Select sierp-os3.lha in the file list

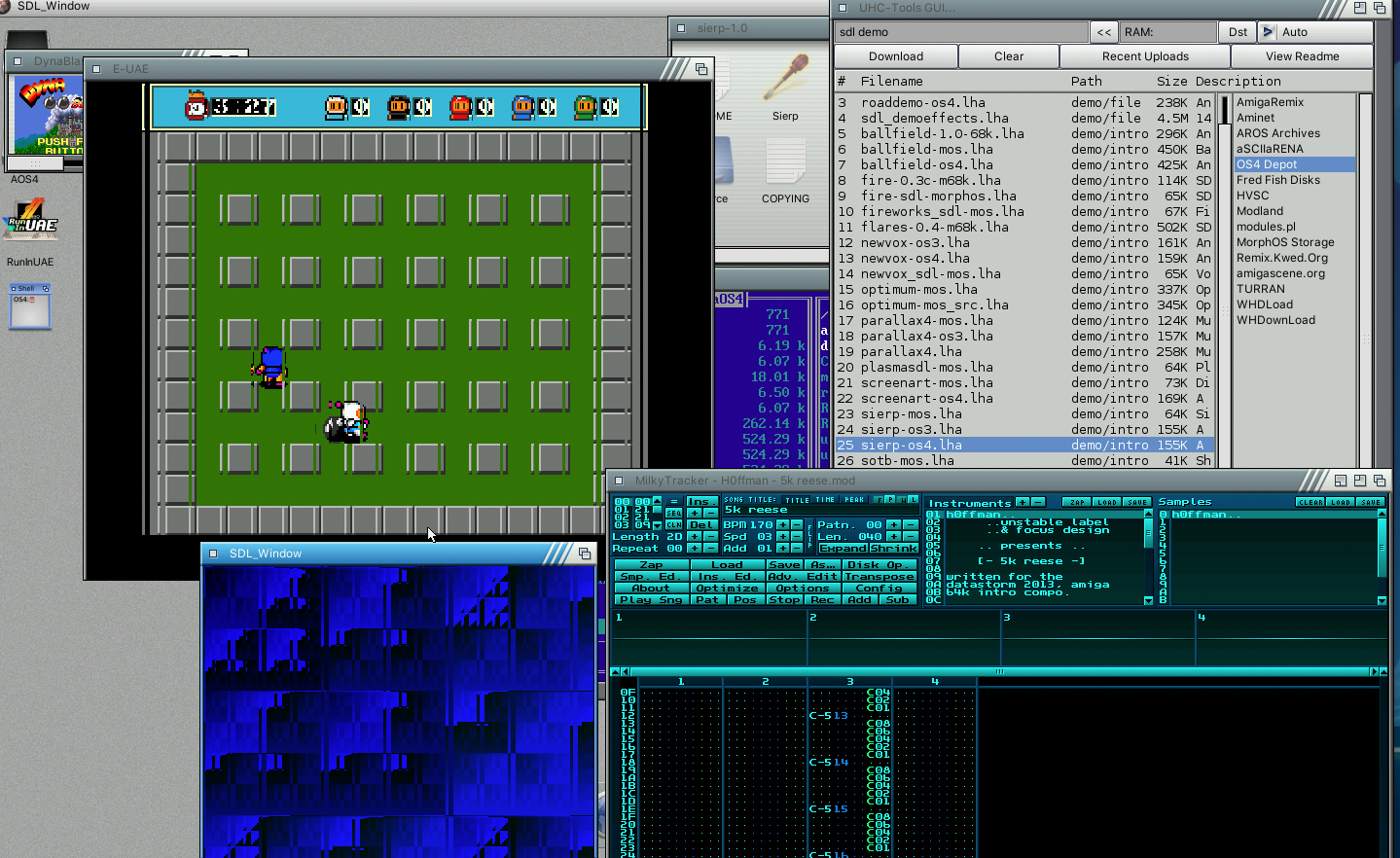coord(911,429)
